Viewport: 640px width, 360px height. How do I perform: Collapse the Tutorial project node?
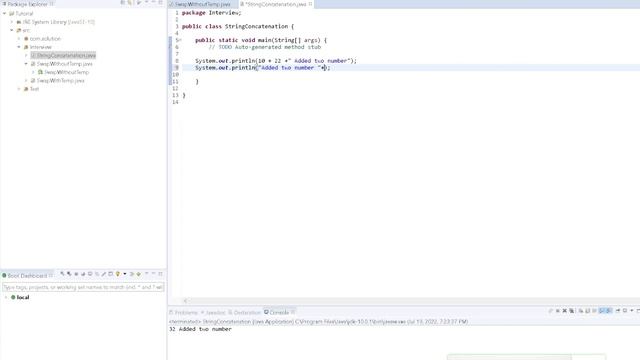(x=4, y=13)
